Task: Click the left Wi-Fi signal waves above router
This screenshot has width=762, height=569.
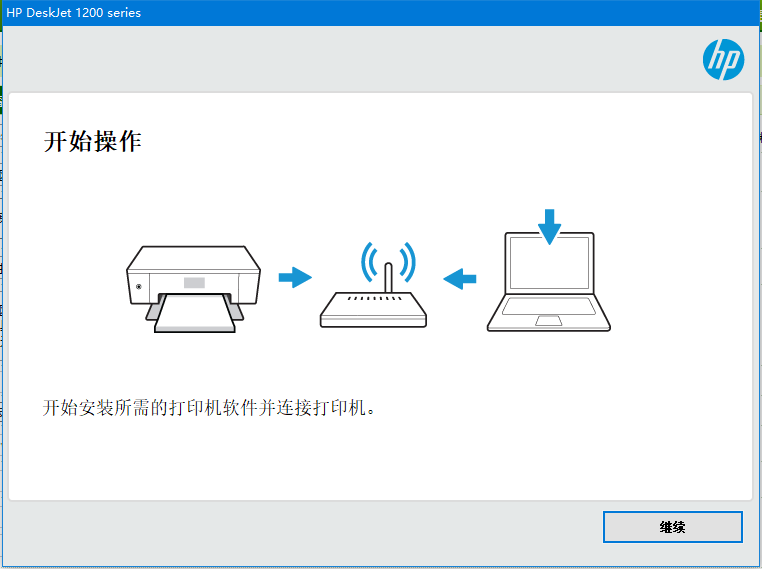Action: click(x=369, y=262)
